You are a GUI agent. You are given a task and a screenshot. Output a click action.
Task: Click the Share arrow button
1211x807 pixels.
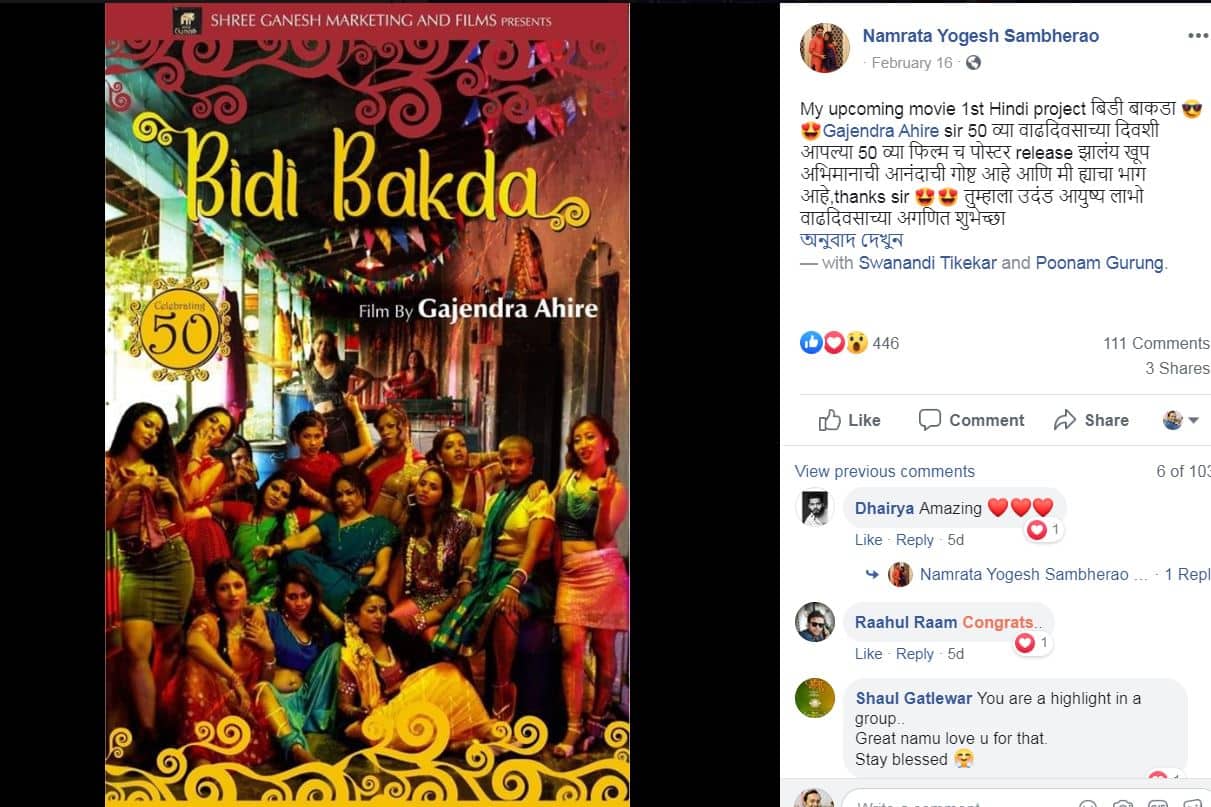point(1091,420)
